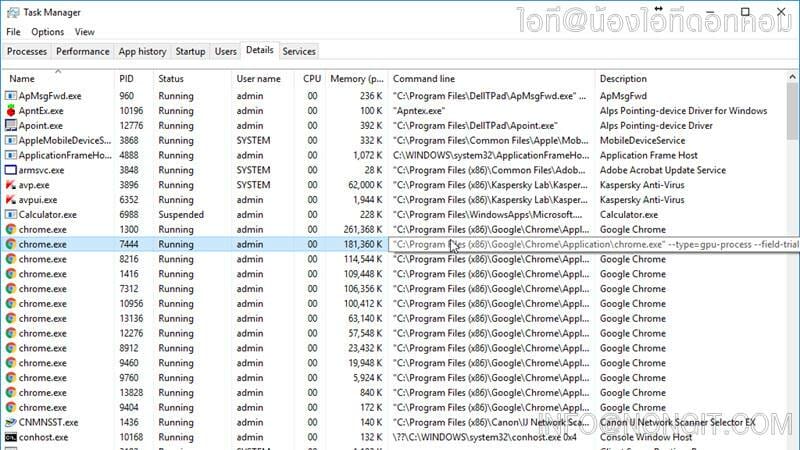The image size is (800, 450).
Task: Click the ApplicationFrameHost process icon
Action: tap(11, 155)
